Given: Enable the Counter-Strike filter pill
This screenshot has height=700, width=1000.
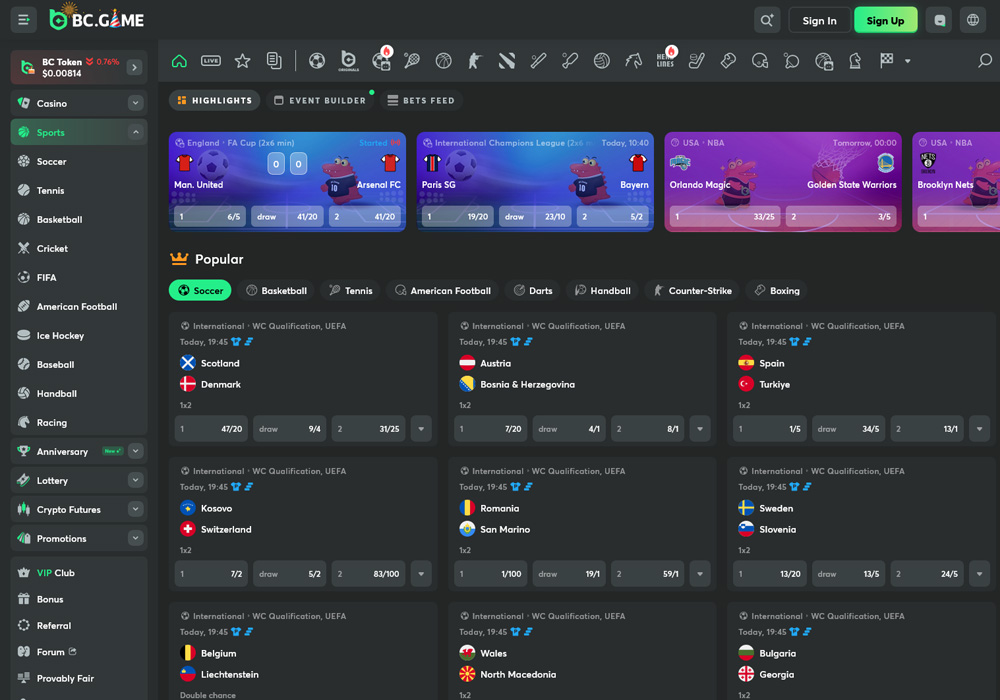Looking at the screenshot, I should click(693, 290).
